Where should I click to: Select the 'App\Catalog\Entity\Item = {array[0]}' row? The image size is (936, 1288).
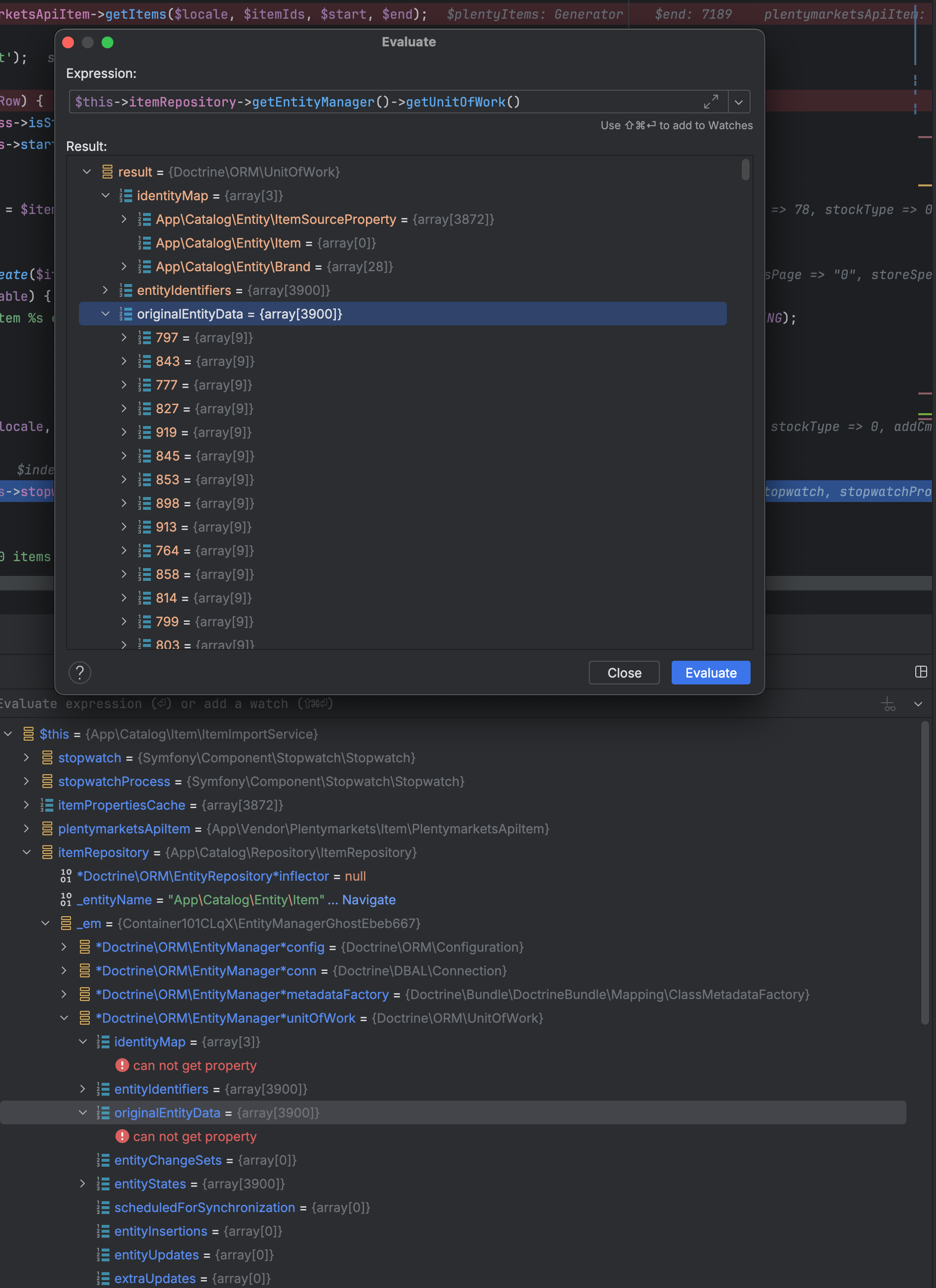403,243
